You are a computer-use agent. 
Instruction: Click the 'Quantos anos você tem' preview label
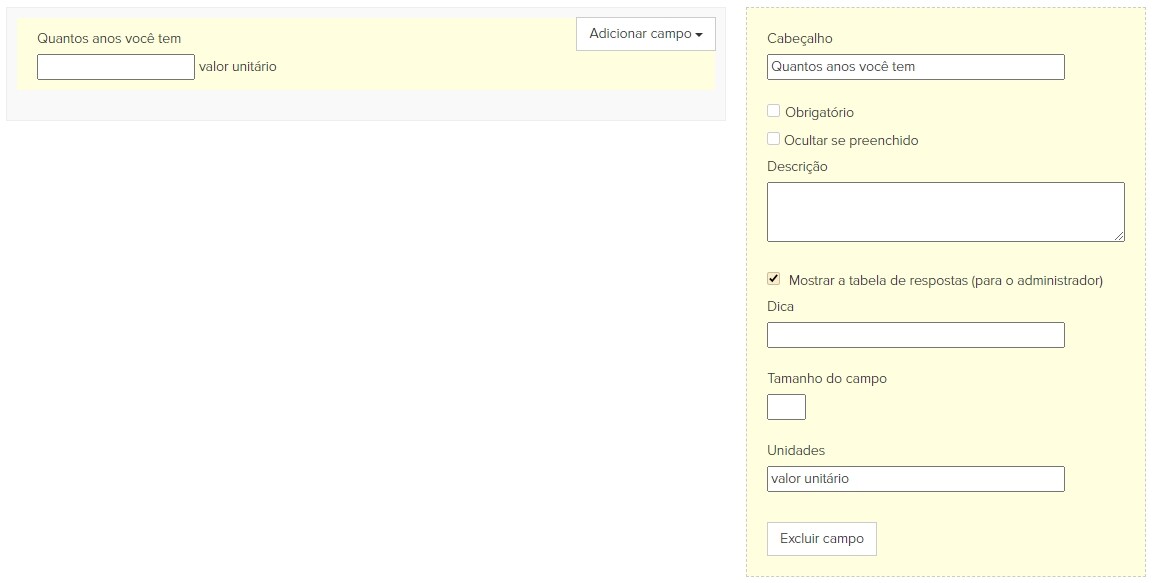109,38
